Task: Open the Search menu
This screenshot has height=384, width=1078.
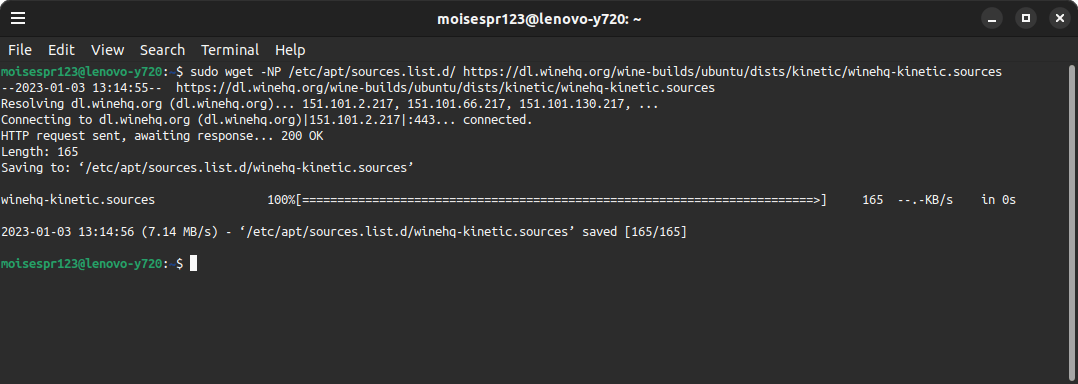Action: (162, 50)
